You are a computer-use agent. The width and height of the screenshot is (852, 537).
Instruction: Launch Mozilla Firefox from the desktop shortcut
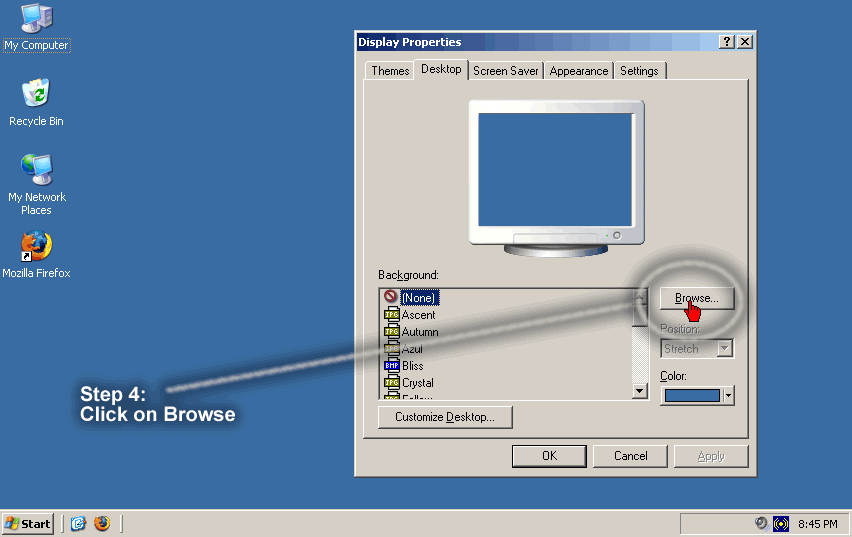coord(36,247)
